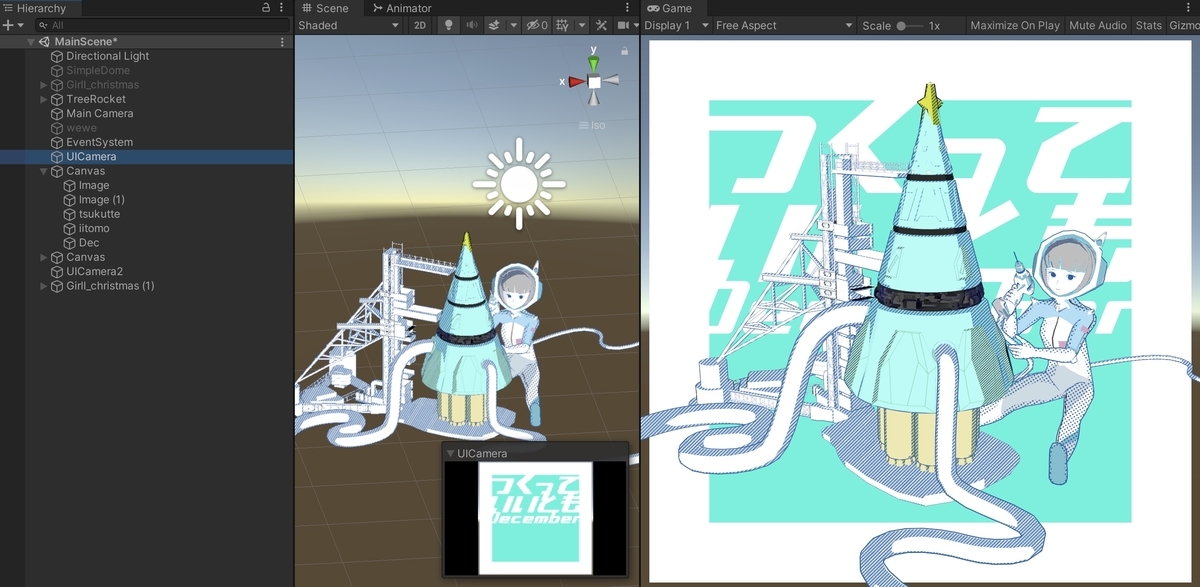Select the Directional Light in the Hierarchy
This screenshot has height=587, width=1200.
point(106,56)
